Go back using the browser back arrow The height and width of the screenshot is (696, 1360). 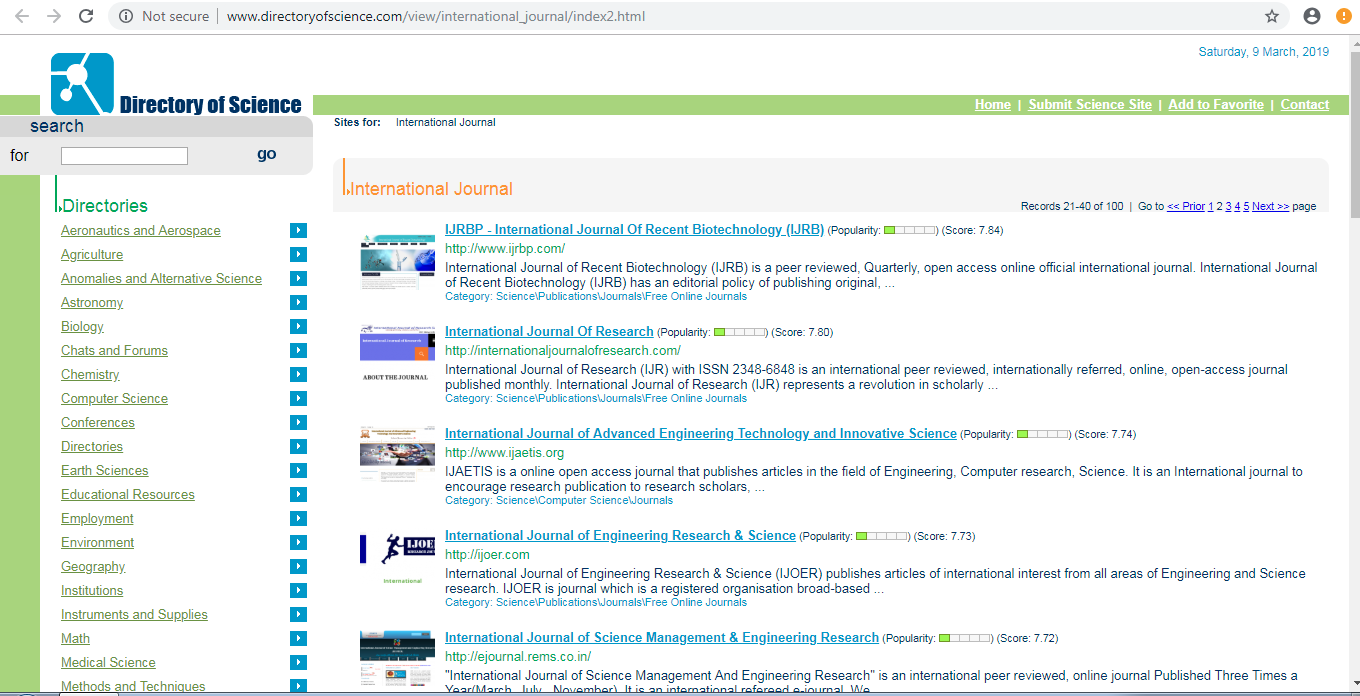click(22, 16)
